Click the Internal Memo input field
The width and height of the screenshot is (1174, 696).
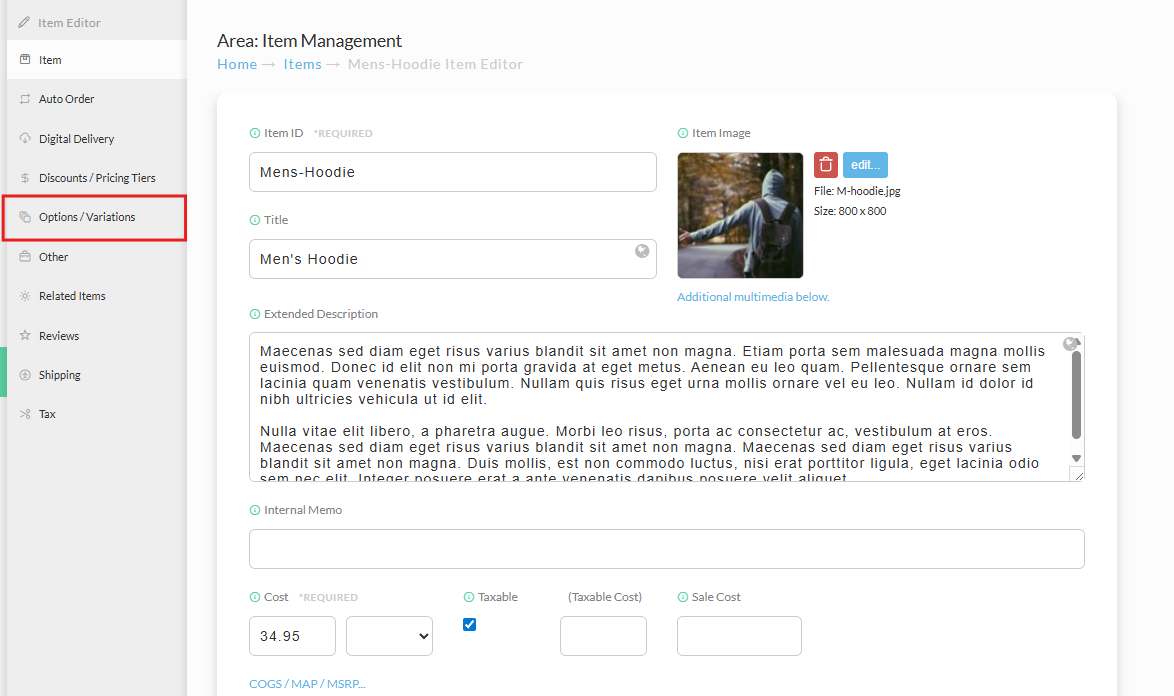666,549
